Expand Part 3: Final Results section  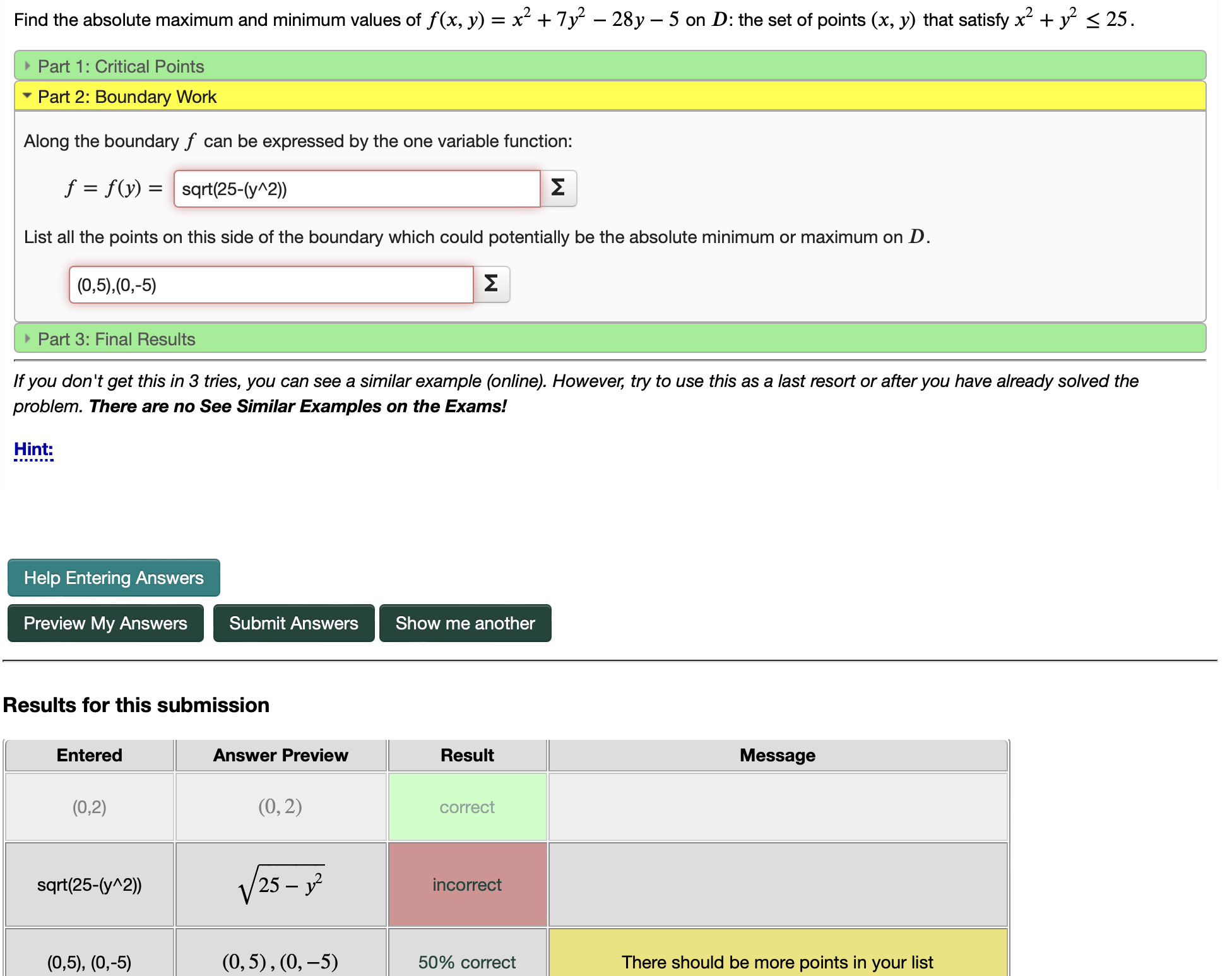(610, 338)
